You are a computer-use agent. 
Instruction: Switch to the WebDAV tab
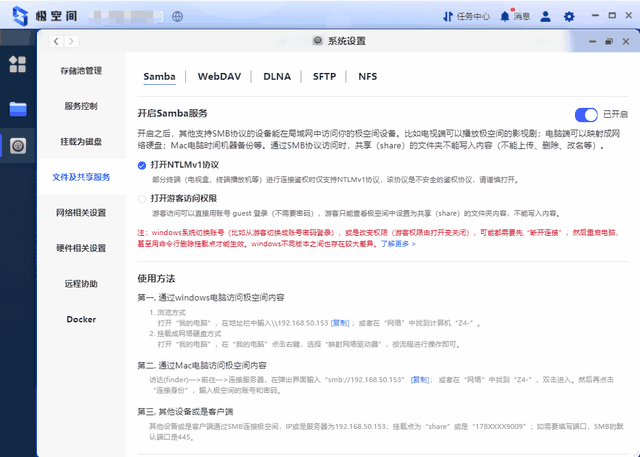pos(219,76)
